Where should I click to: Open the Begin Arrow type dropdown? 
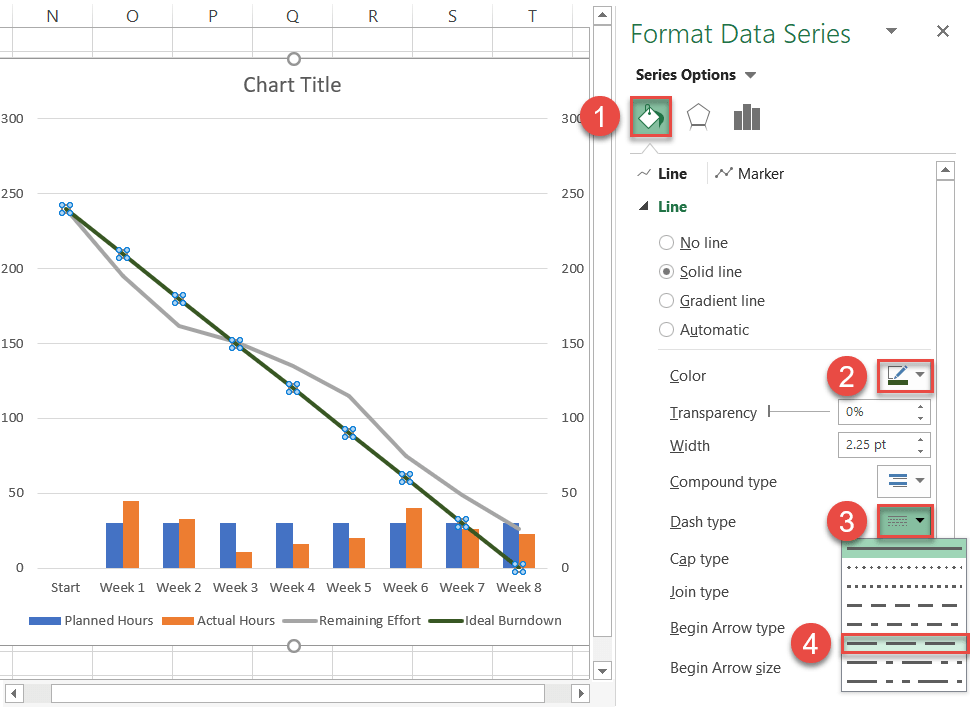pos(904,627)
